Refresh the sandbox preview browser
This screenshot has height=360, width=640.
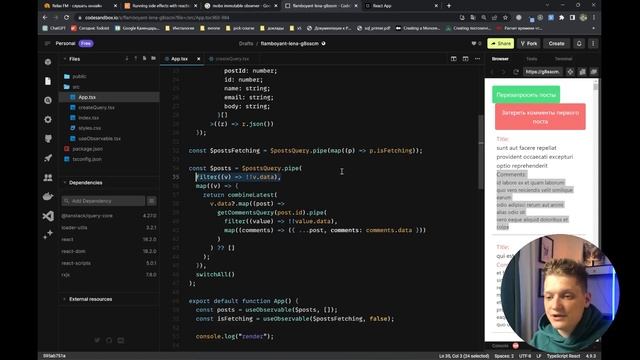516,72
